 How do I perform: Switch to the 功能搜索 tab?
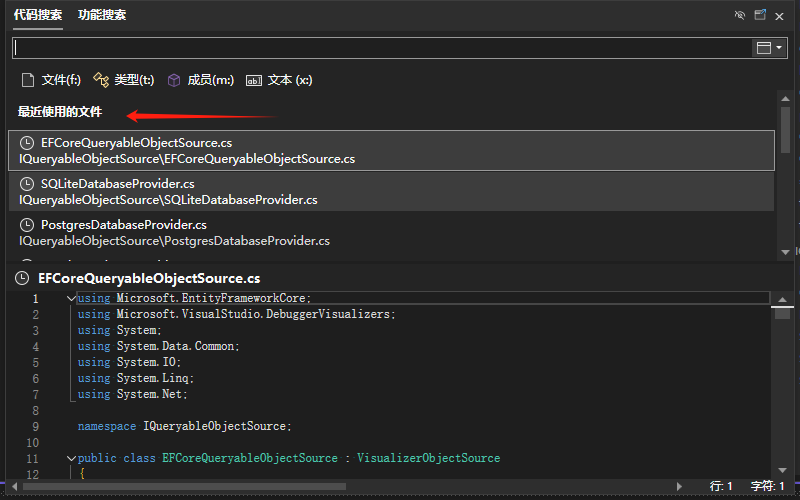(x=102, y=15)
